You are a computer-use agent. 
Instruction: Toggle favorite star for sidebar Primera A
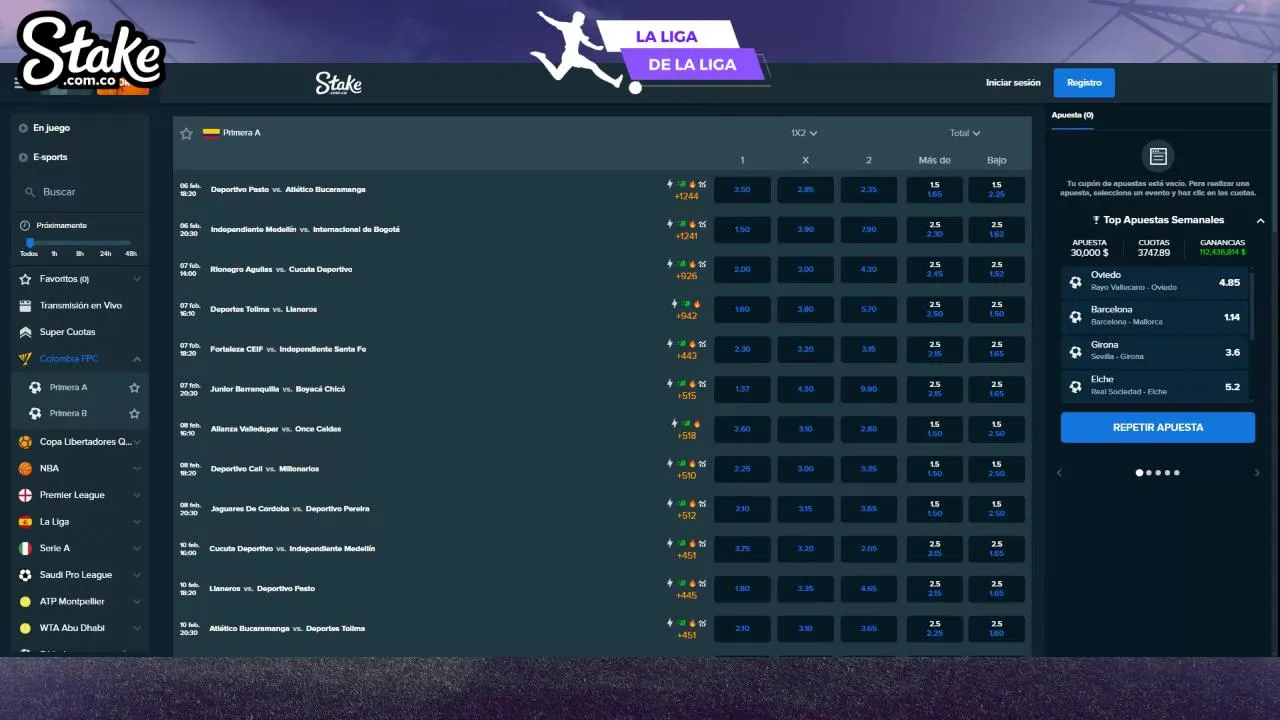coord(134,387)
